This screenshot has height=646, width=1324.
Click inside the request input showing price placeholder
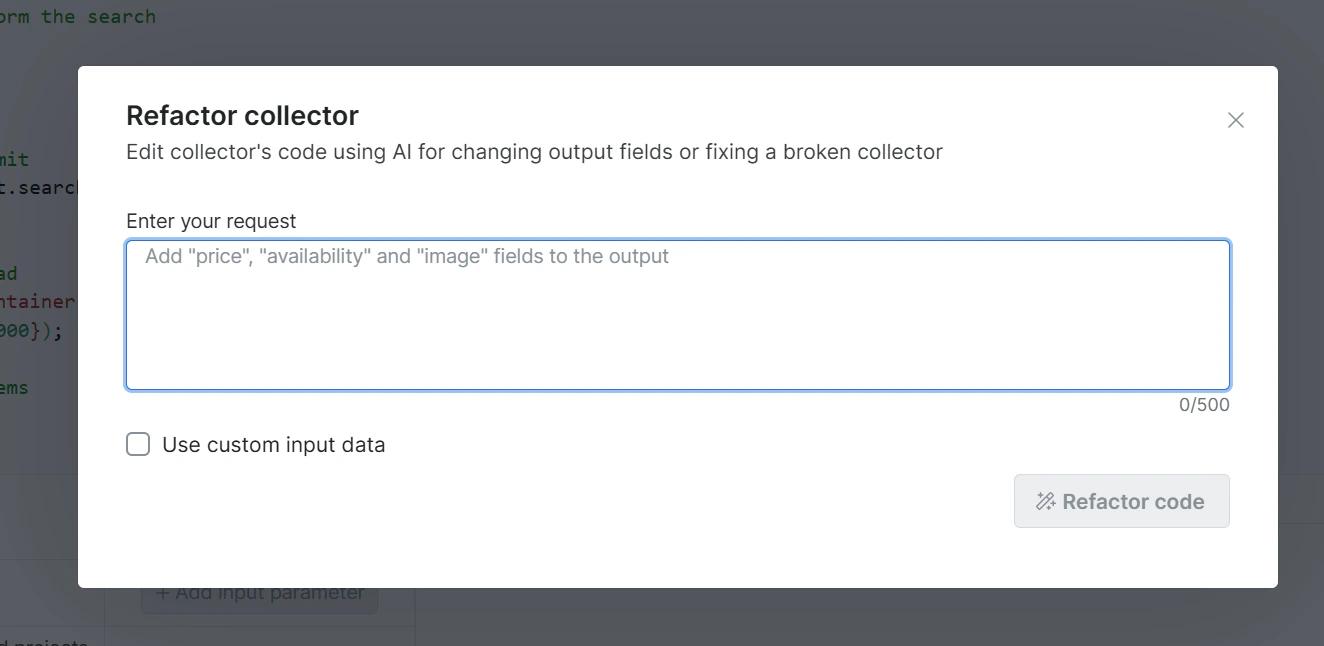click(677, 313)
